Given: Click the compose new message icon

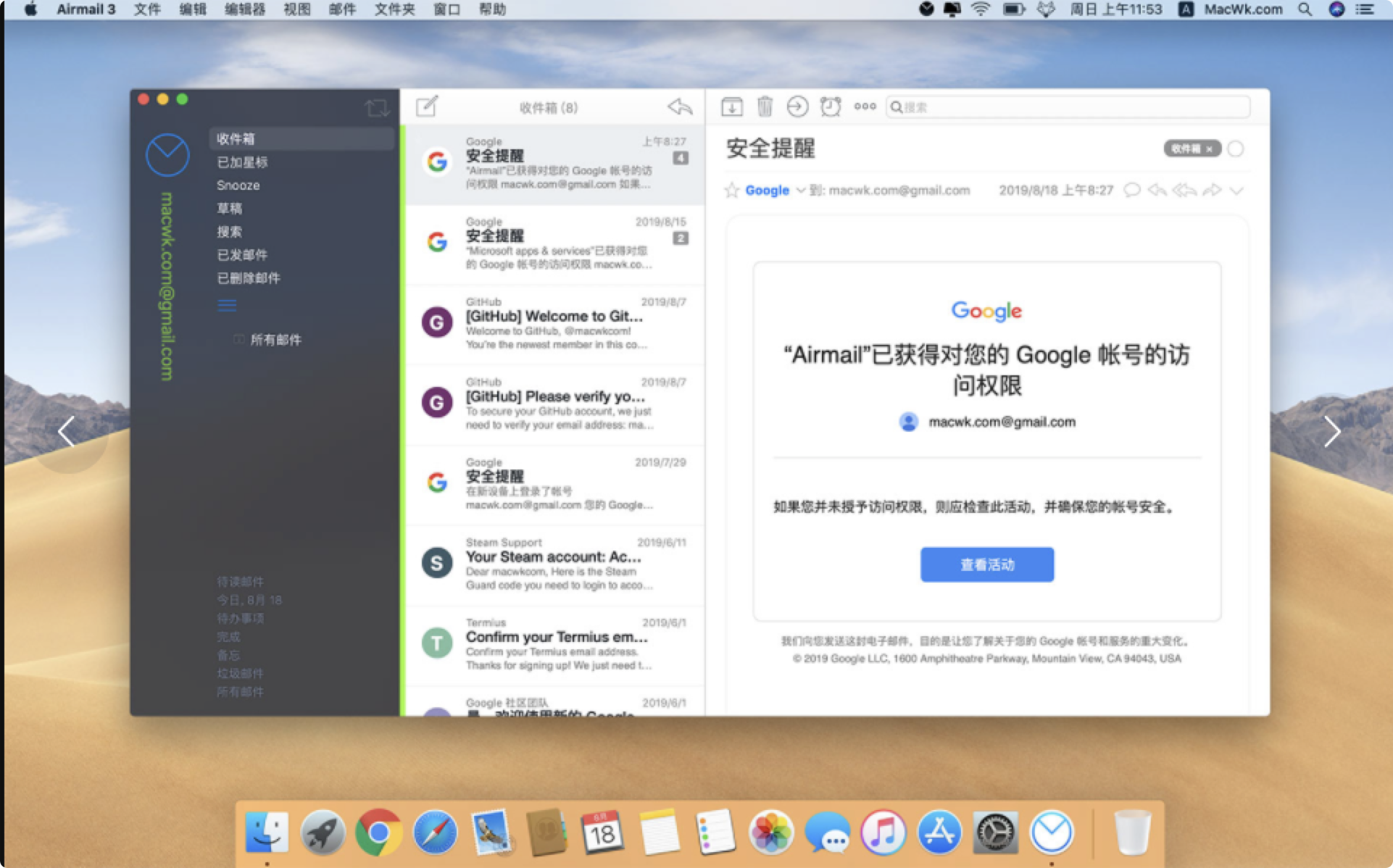Looking at the screenshot, I should point(427,107).
